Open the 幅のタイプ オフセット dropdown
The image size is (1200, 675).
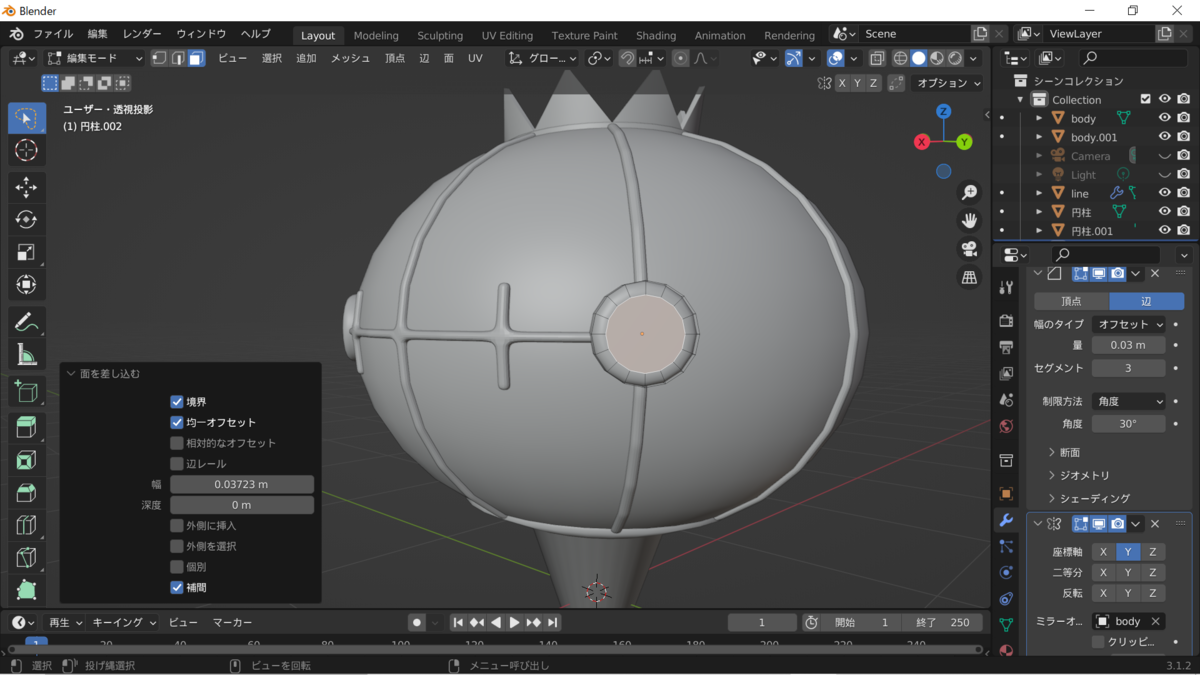coord(1129,324)
